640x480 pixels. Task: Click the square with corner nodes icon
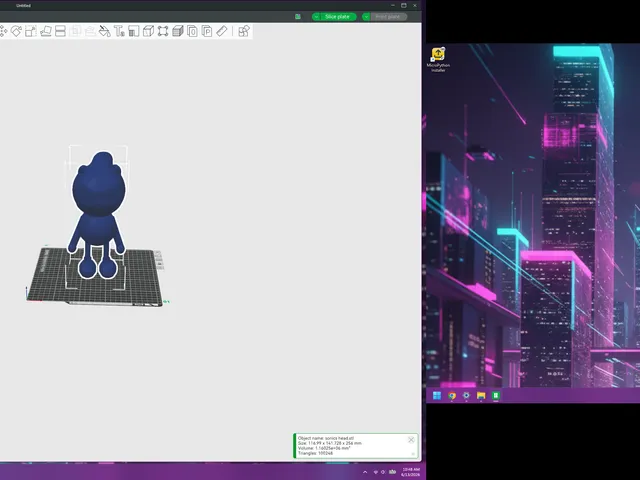(163, 31)
